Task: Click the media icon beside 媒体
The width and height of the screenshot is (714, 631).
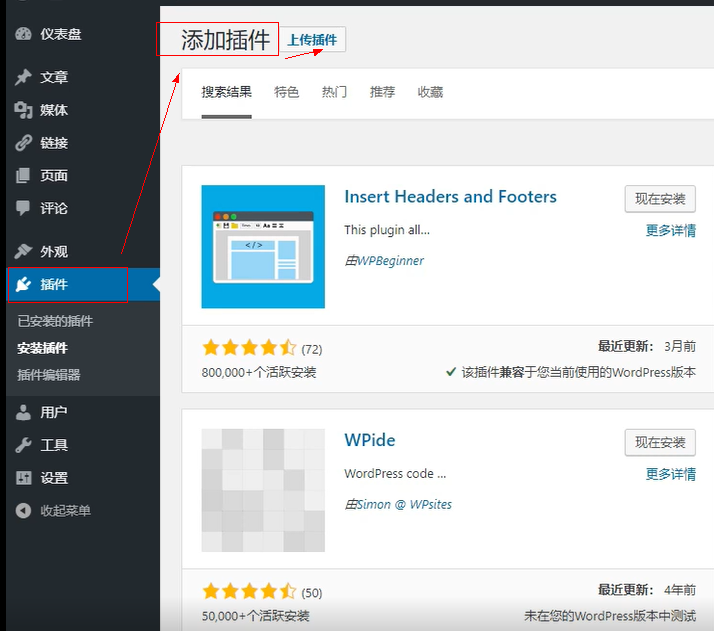Action: [x=23, y=110]
